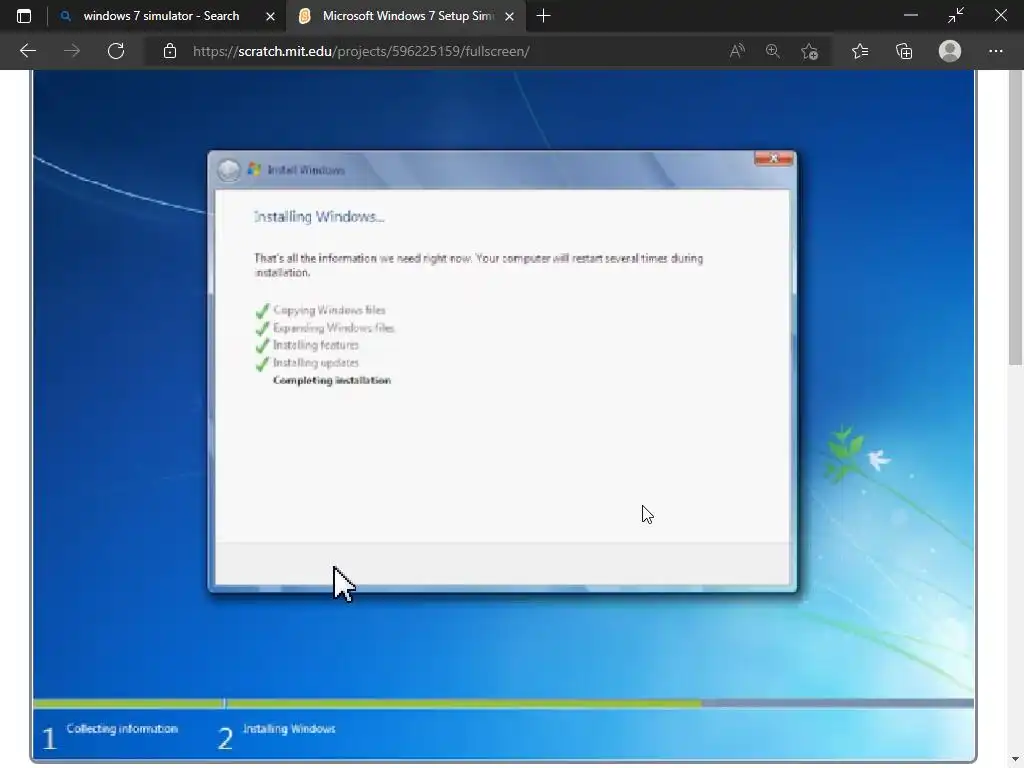Screen dimensions: 1024x768
Task: Click the zoom magnifier icon in address bar
Action: point(773,51)
